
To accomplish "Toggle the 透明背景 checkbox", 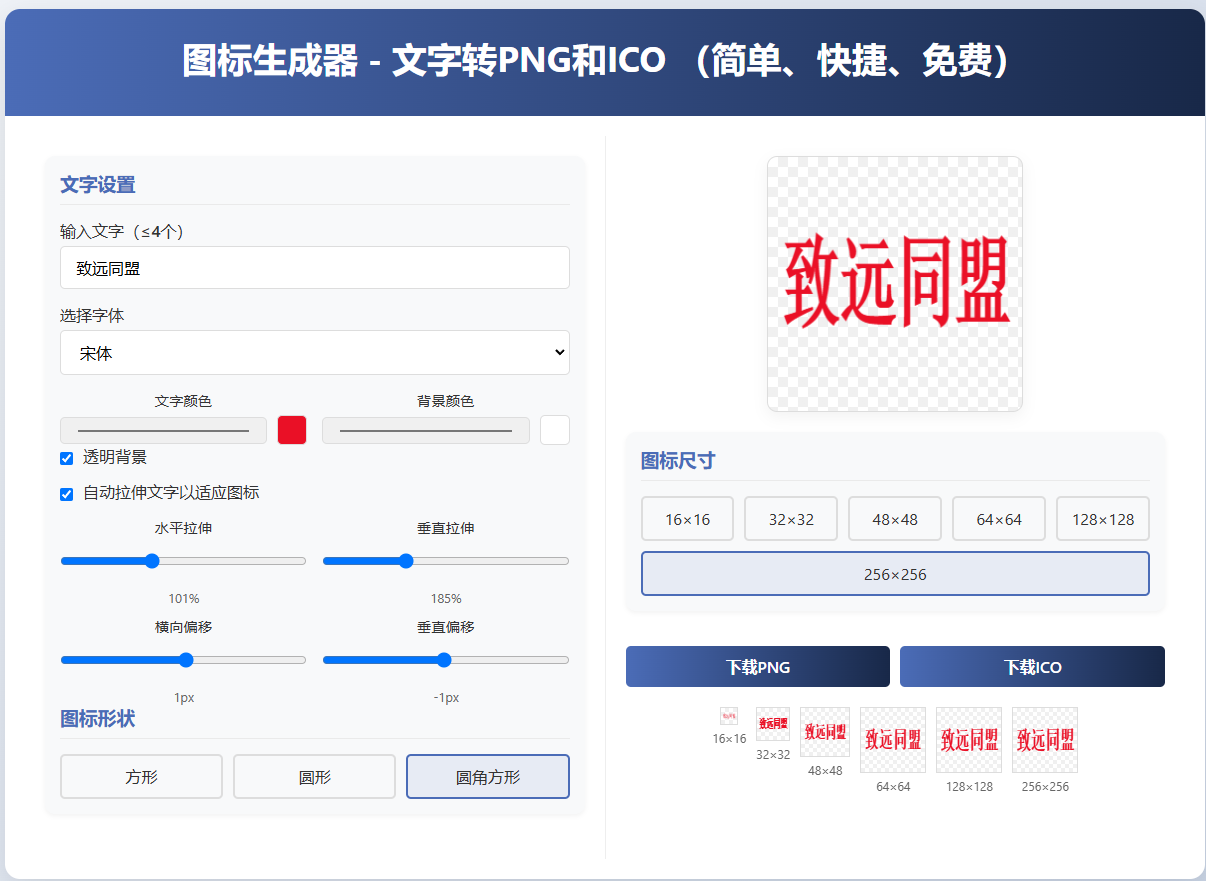I will coord(67,458).
